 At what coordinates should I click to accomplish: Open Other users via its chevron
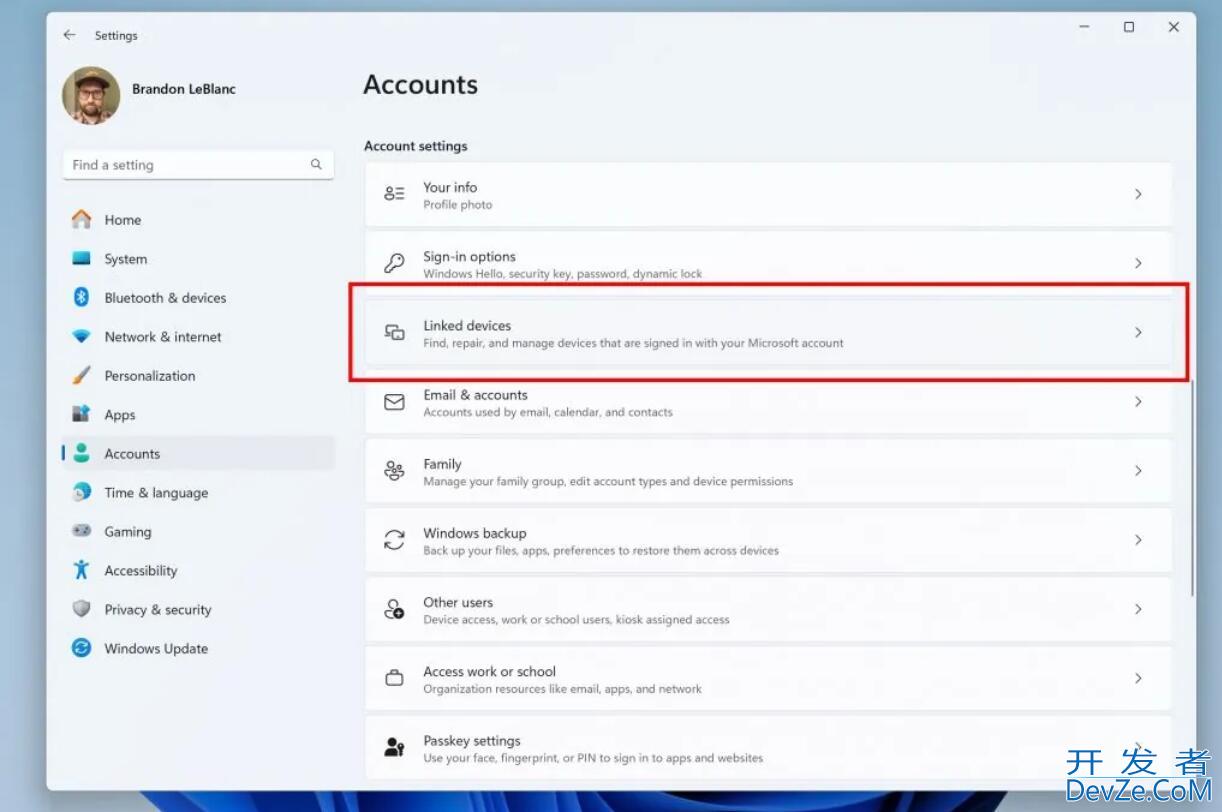(1138, 609)
